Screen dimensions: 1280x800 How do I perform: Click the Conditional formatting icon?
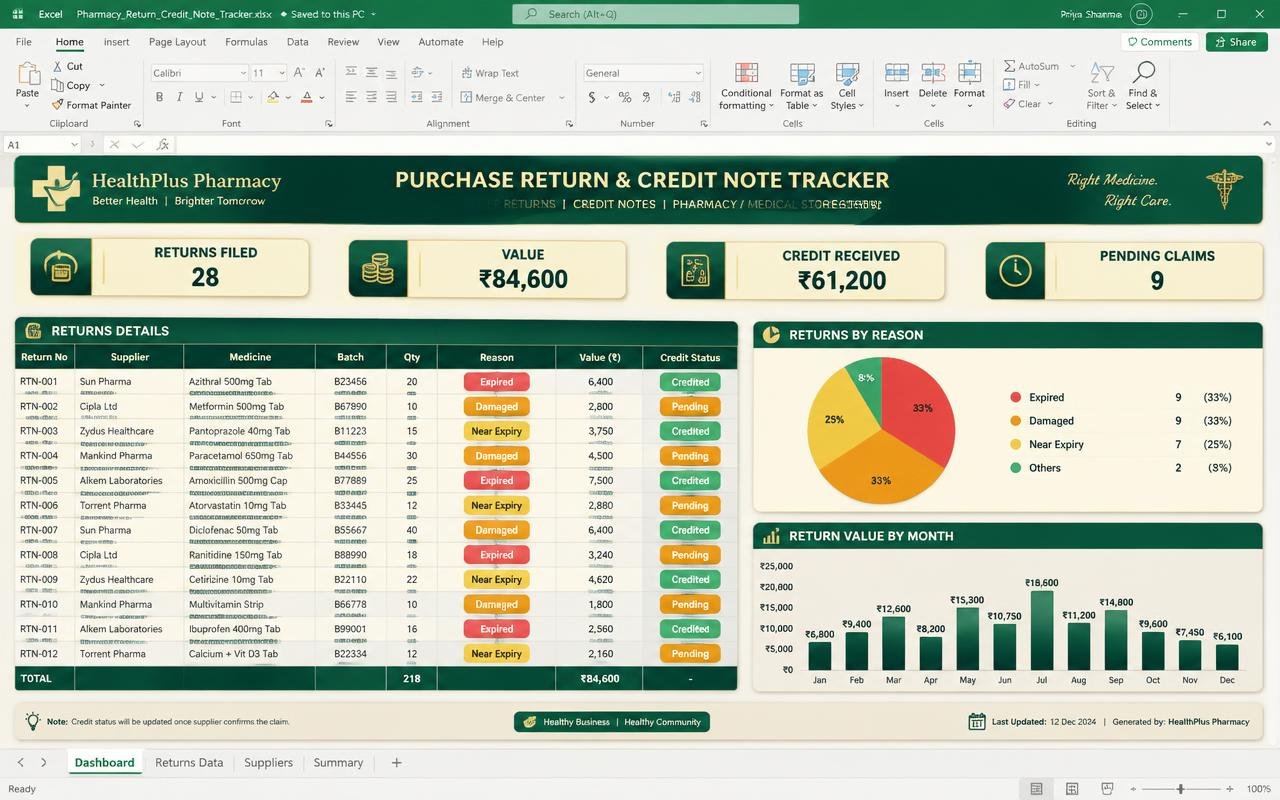click(746, 73)
